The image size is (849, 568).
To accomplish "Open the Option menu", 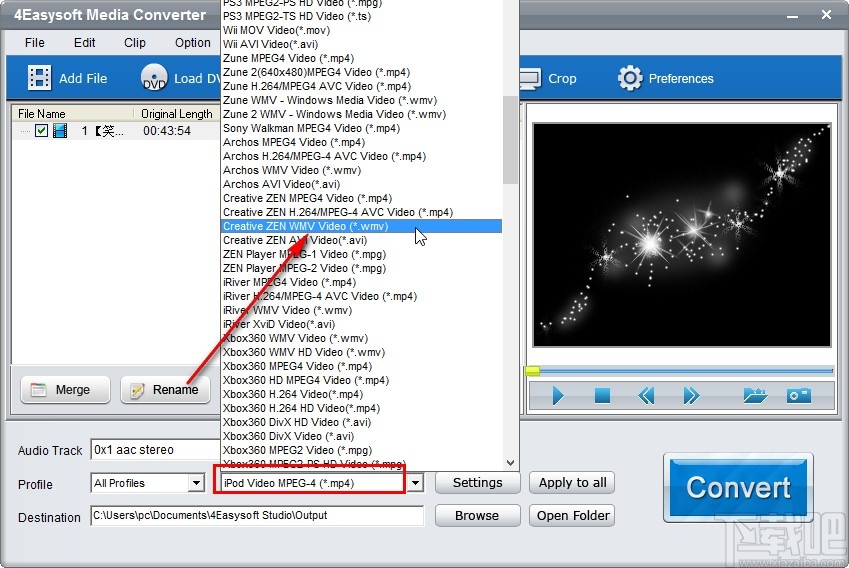I will pos(193,43).
